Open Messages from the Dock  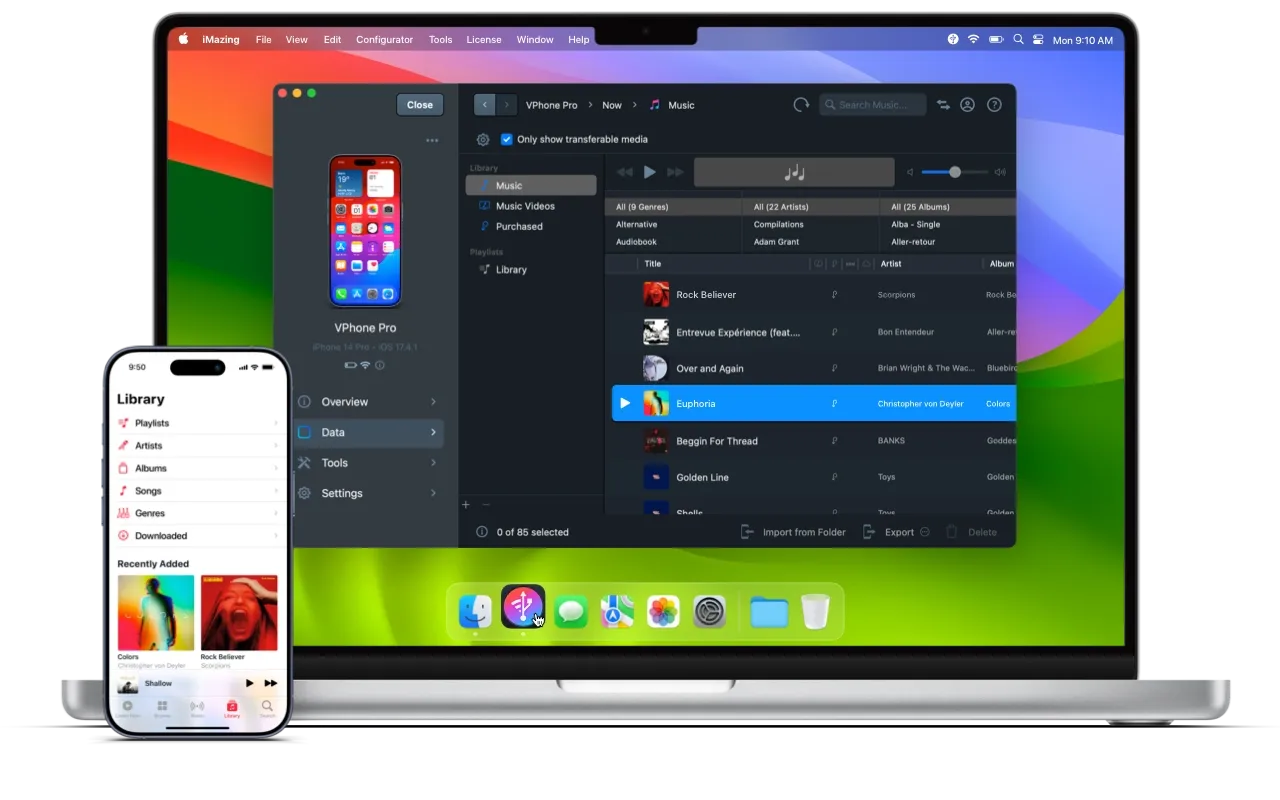click(571, 611)
